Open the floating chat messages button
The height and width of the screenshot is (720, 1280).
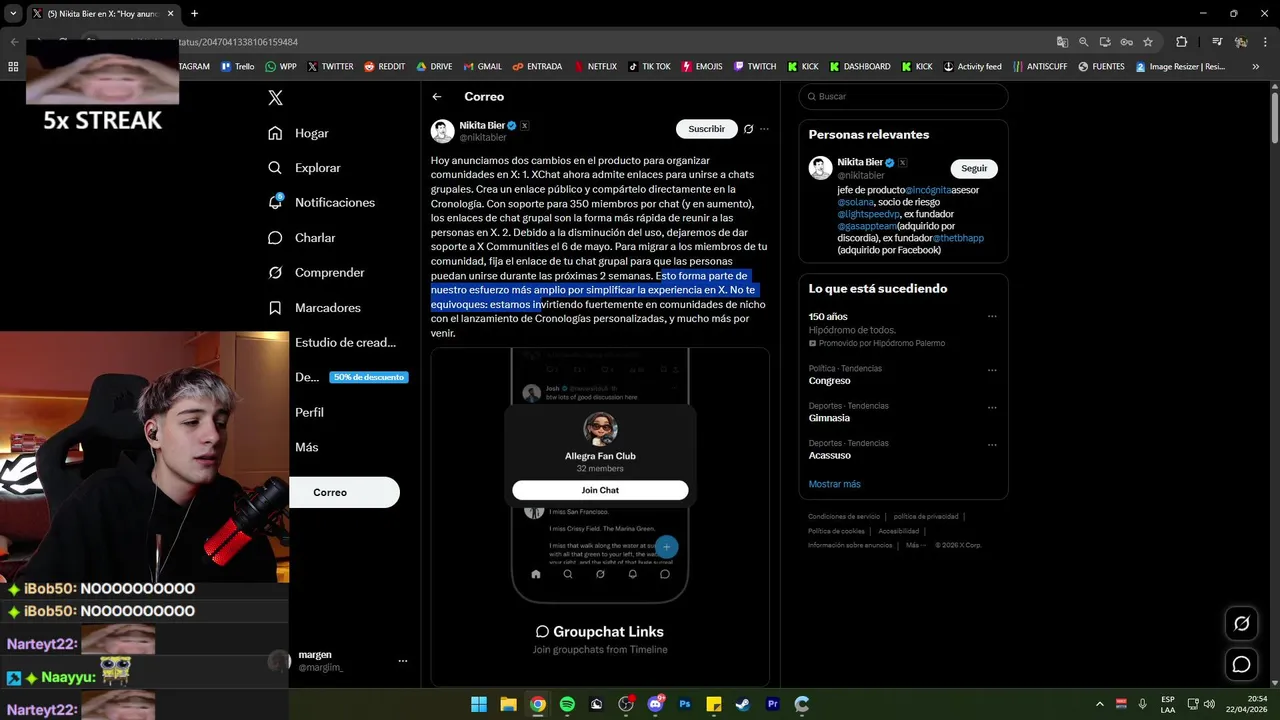(1241, 664)
